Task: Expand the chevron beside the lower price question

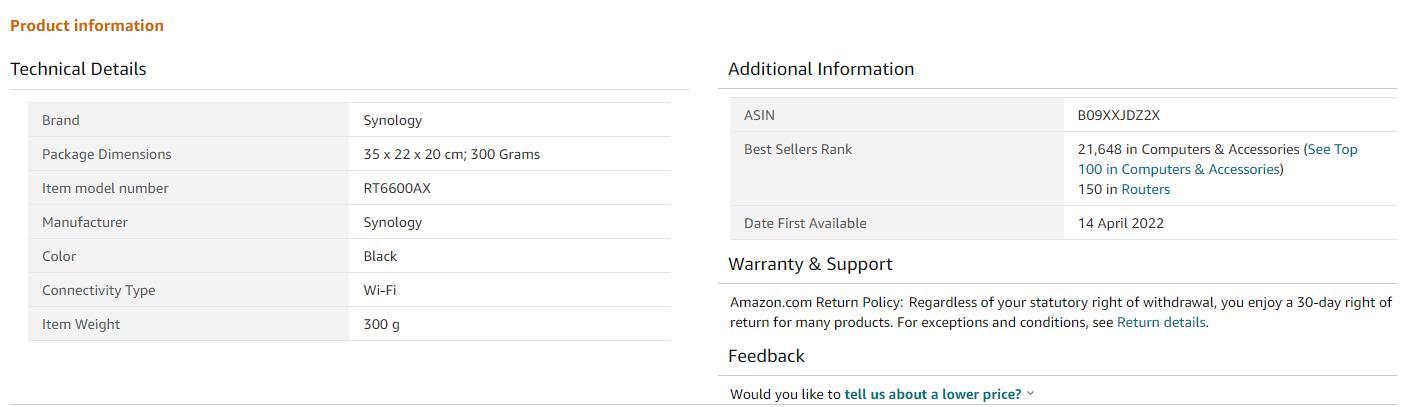Action: click(x=1031, y=394)
